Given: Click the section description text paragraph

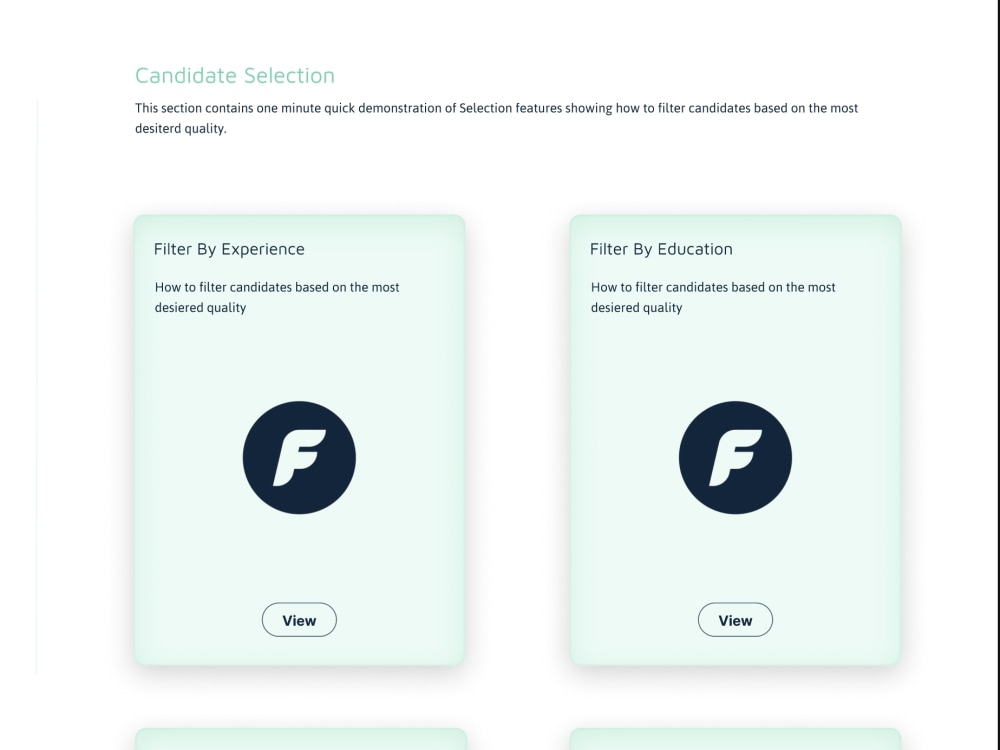Looking at the screenshot, I should coord(497,117).
